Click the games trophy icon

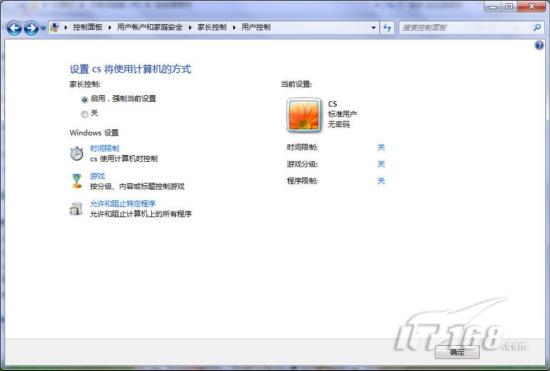click(x=76, y=181)
